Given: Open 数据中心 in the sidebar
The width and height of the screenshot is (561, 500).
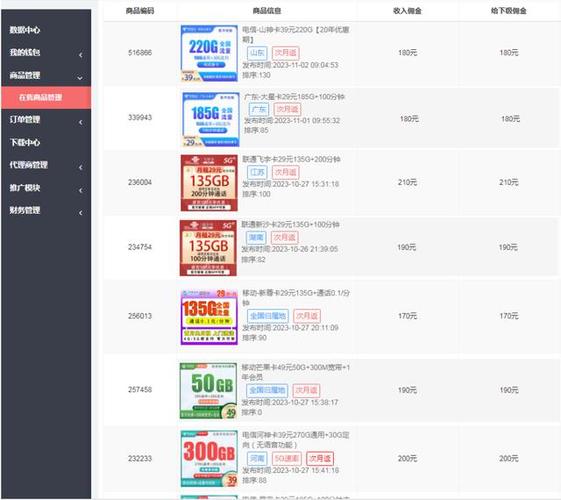Looking at the screenshot, I should coord(25,30).
